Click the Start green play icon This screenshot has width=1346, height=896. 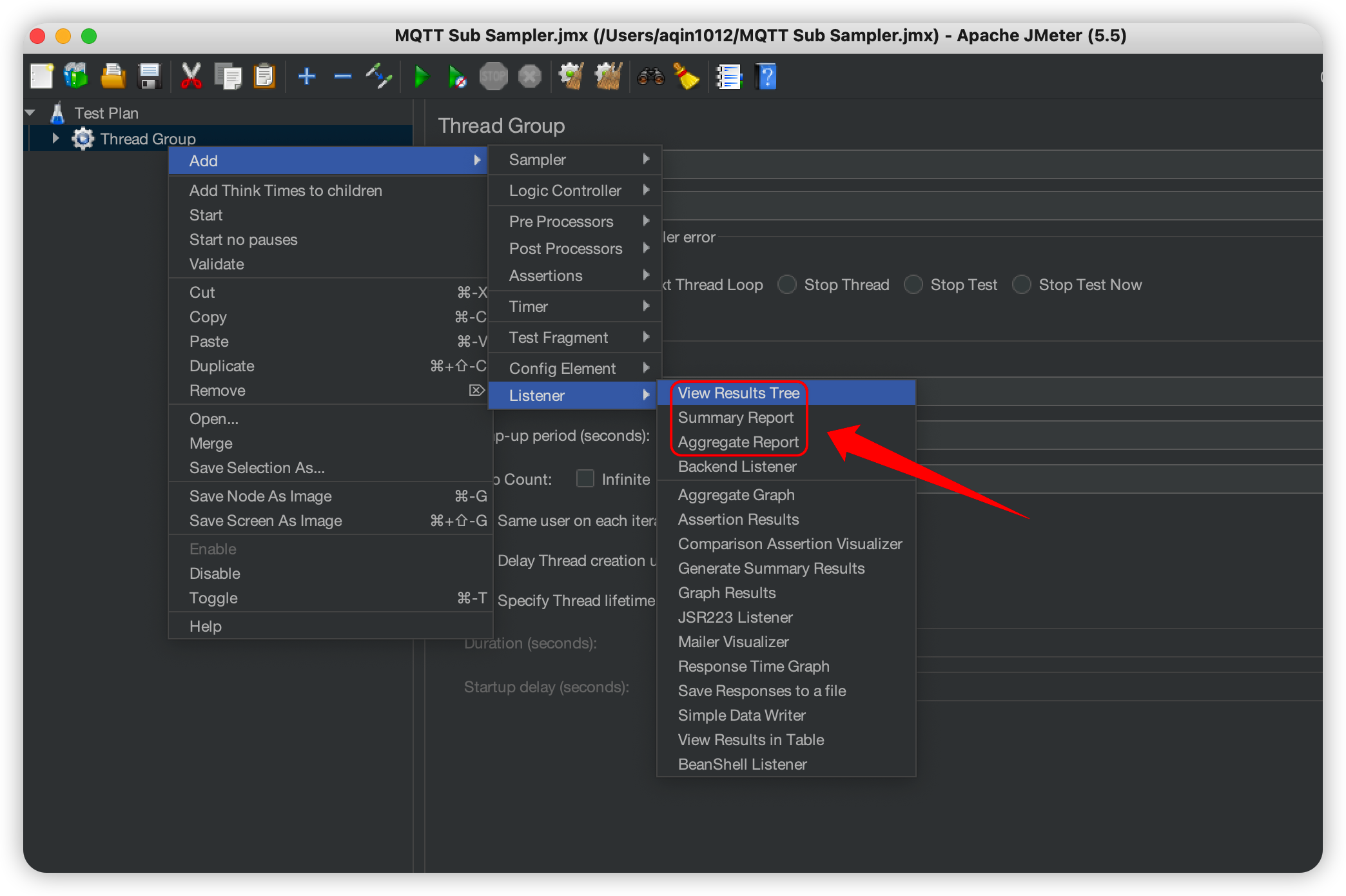click(x=422, y=77)
